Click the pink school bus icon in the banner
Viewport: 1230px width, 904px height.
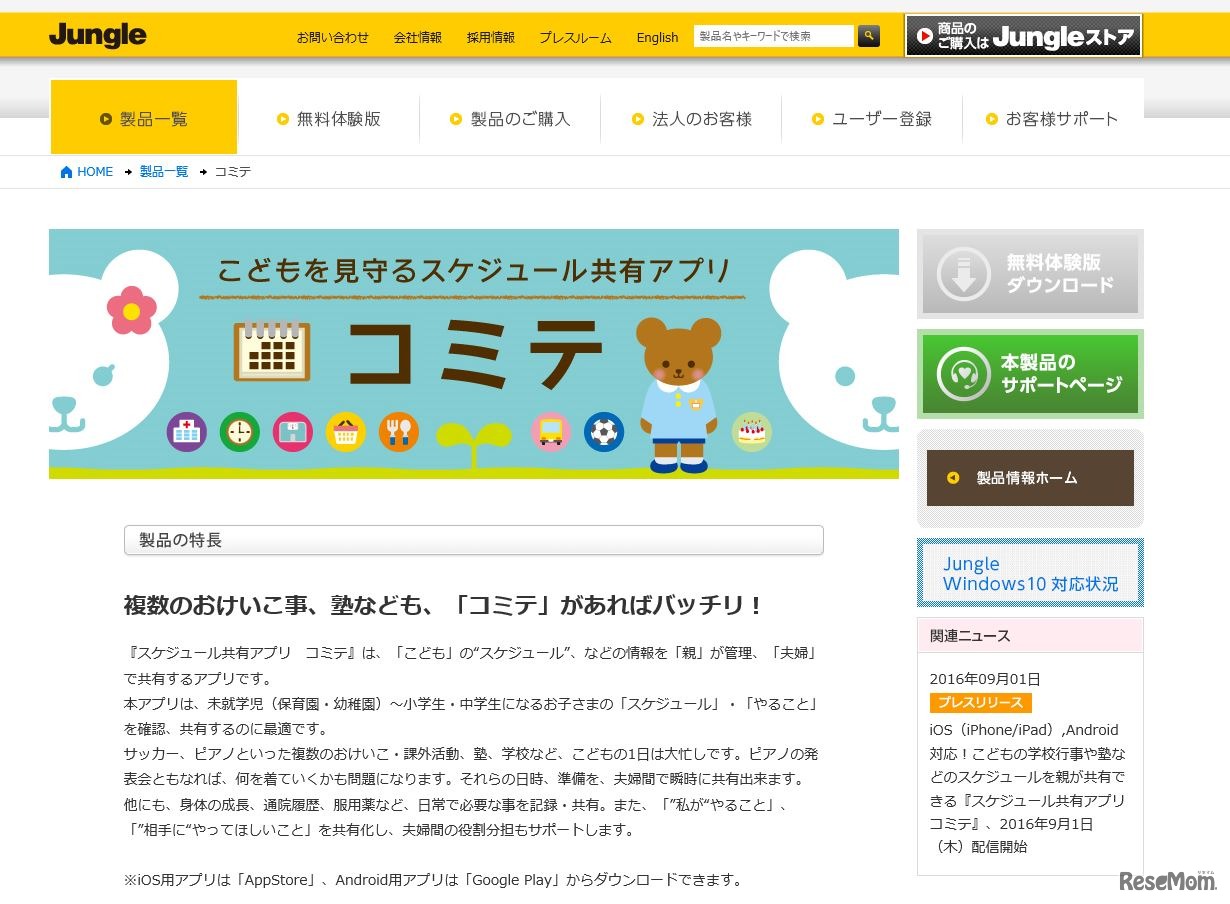point(551,432)
